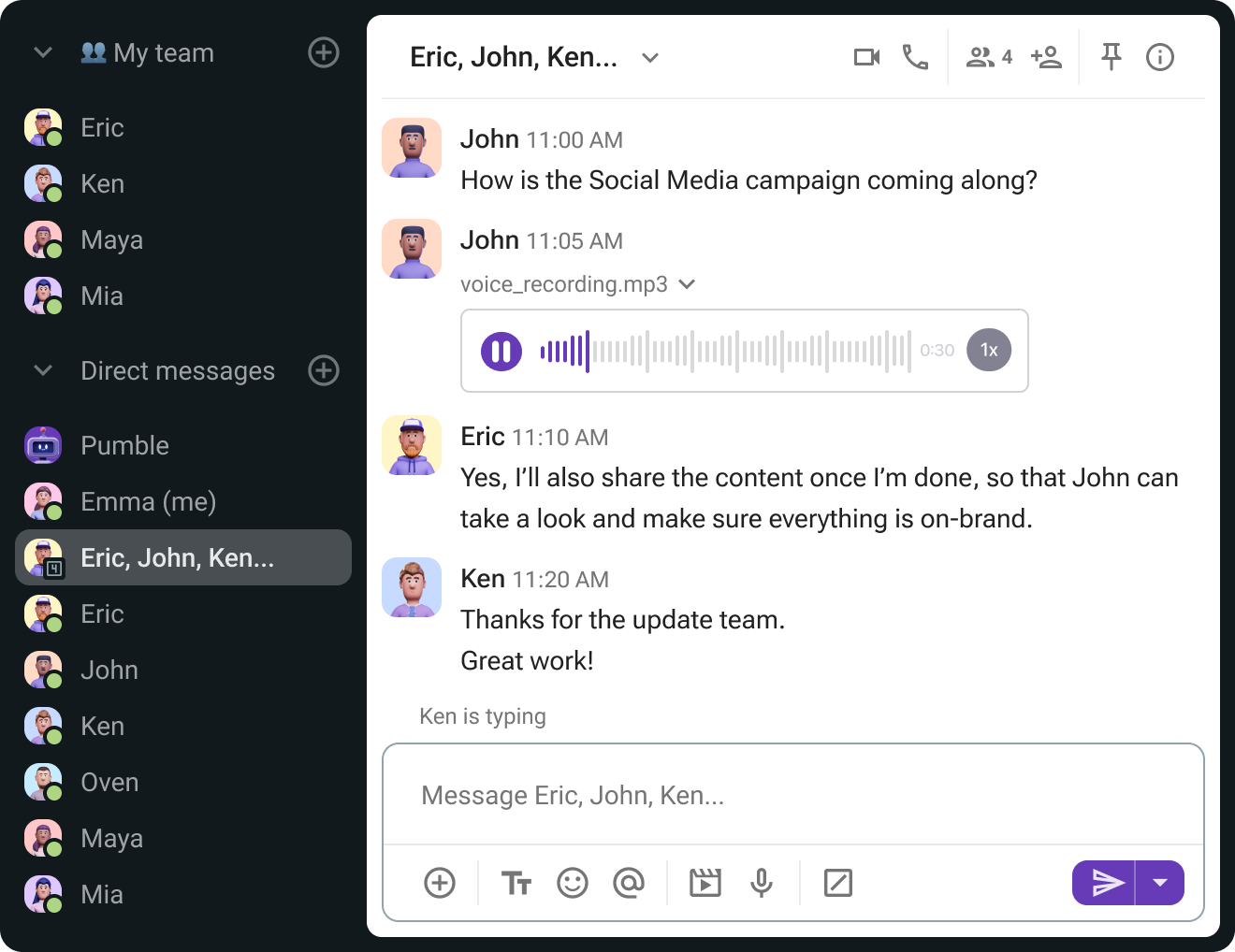The height and width of the screenshot is (952, 1235).
Task: Collapse the My team section
Action: [43, 53]
